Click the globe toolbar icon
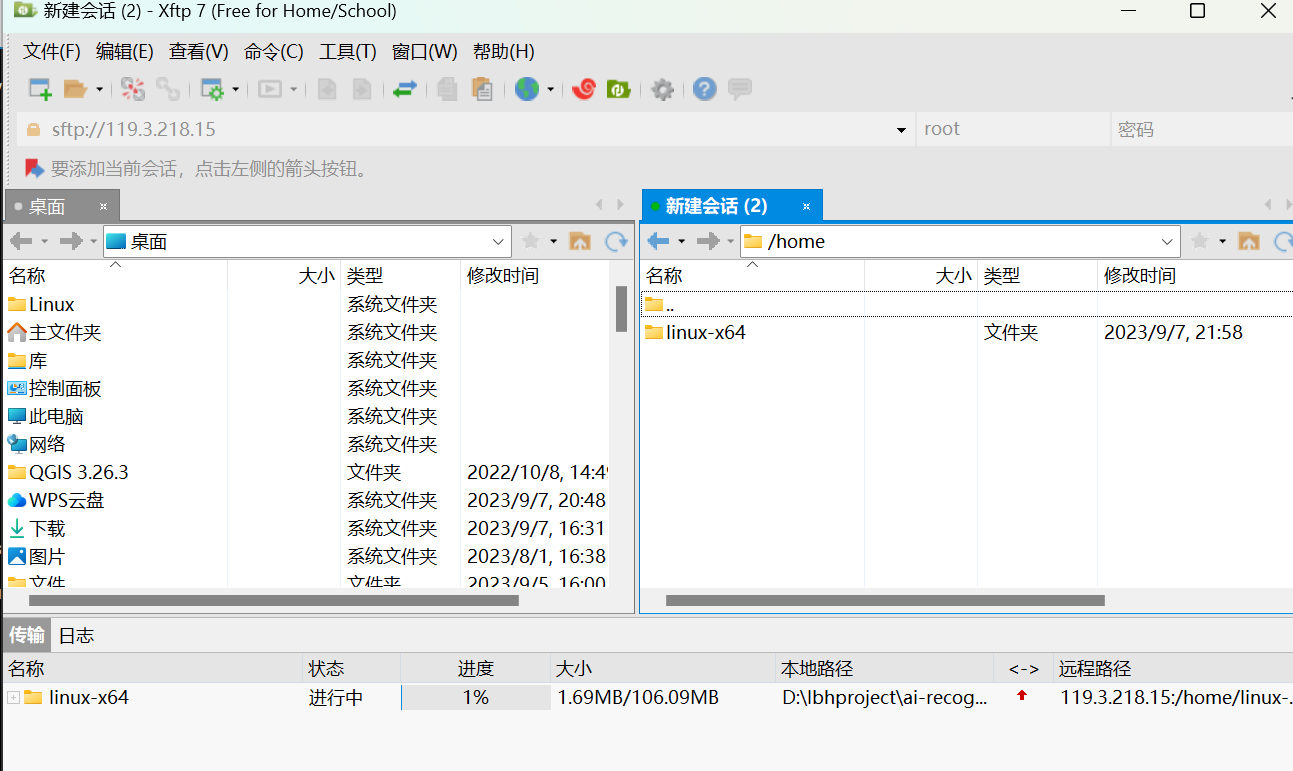 (x=527, y=89)
